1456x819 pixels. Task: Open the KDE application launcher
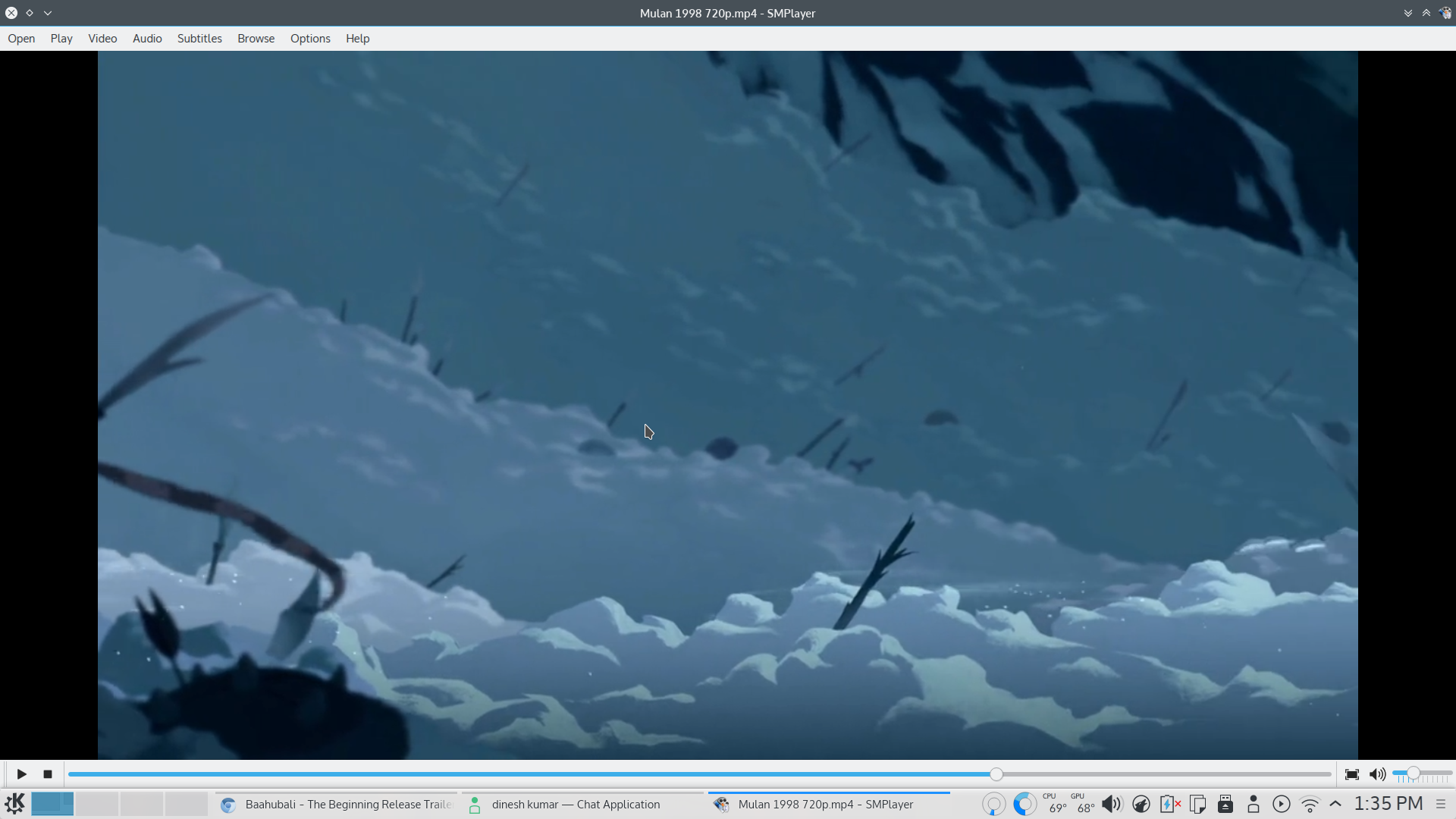coord(14,804)
